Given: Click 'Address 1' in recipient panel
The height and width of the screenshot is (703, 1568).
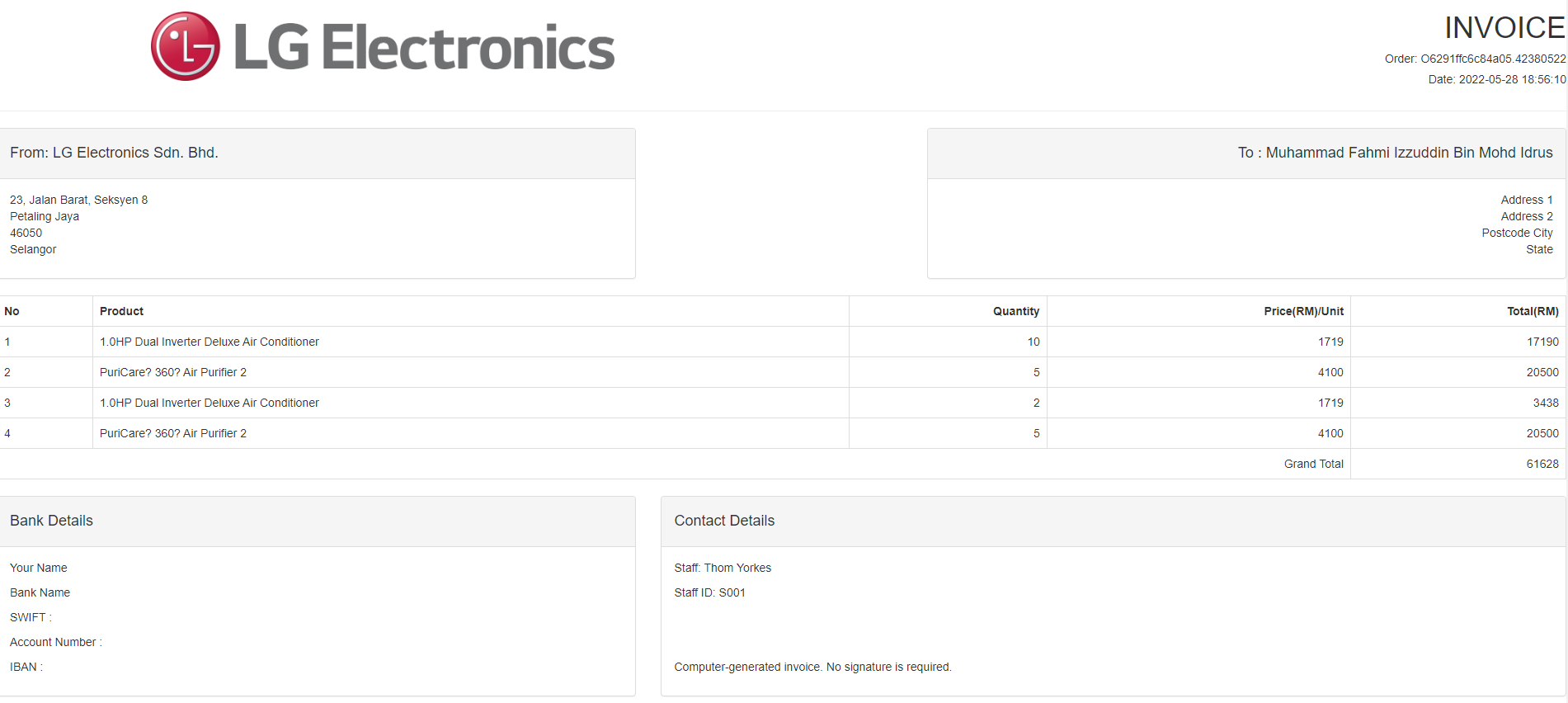Looking at the screenshot, I should click(x=1527, y=200).
